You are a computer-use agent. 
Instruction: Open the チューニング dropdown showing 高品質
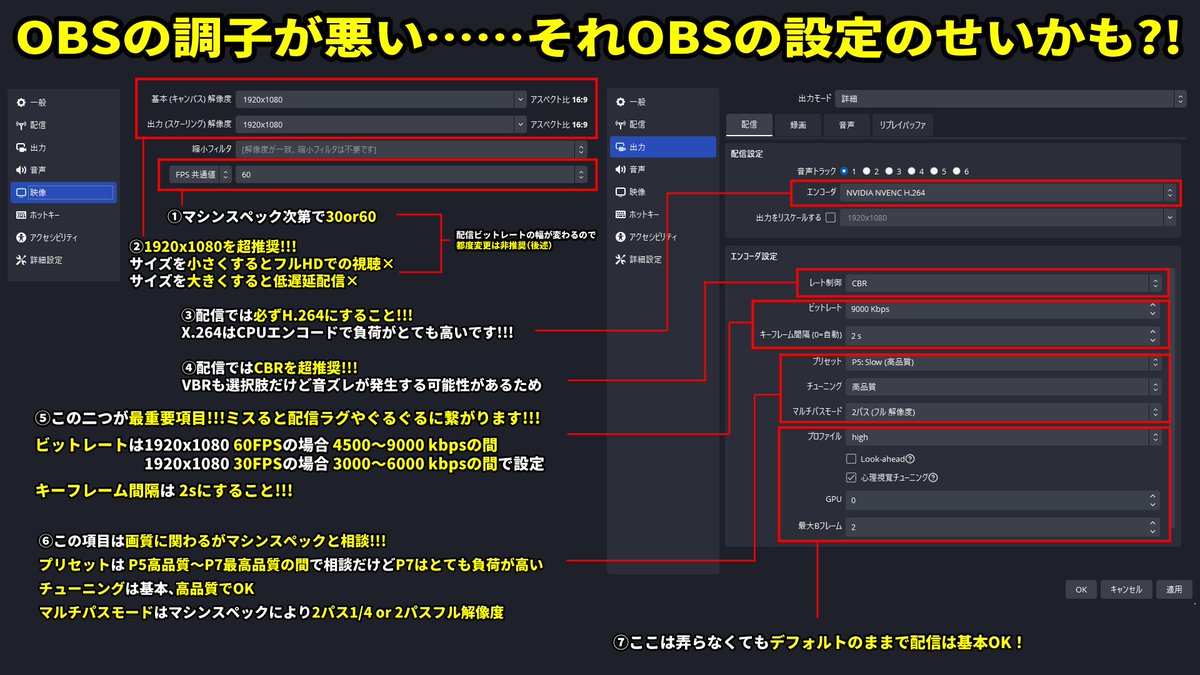tap(1002, 386)
